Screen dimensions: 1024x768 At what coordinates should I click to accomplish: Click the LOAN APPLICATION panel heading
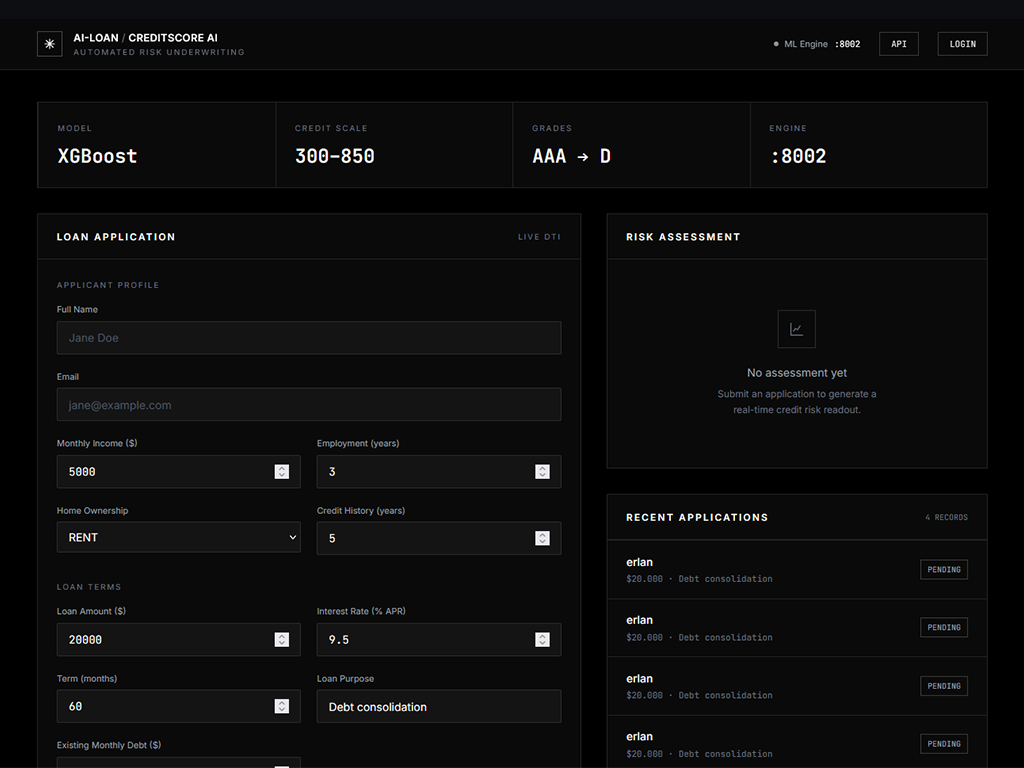coord(116,237)
